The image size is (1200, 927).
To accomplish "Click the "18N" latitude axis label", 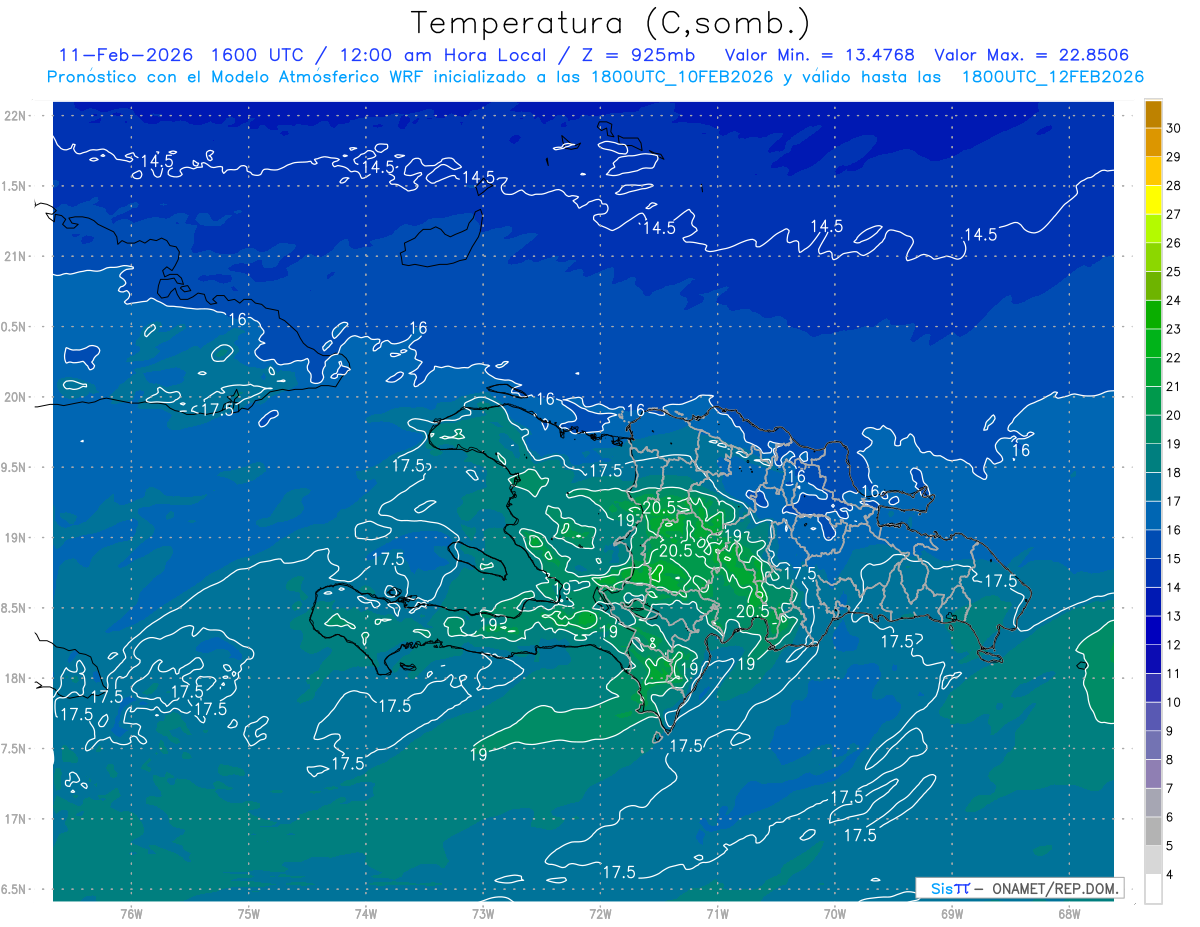I will 17,678.
